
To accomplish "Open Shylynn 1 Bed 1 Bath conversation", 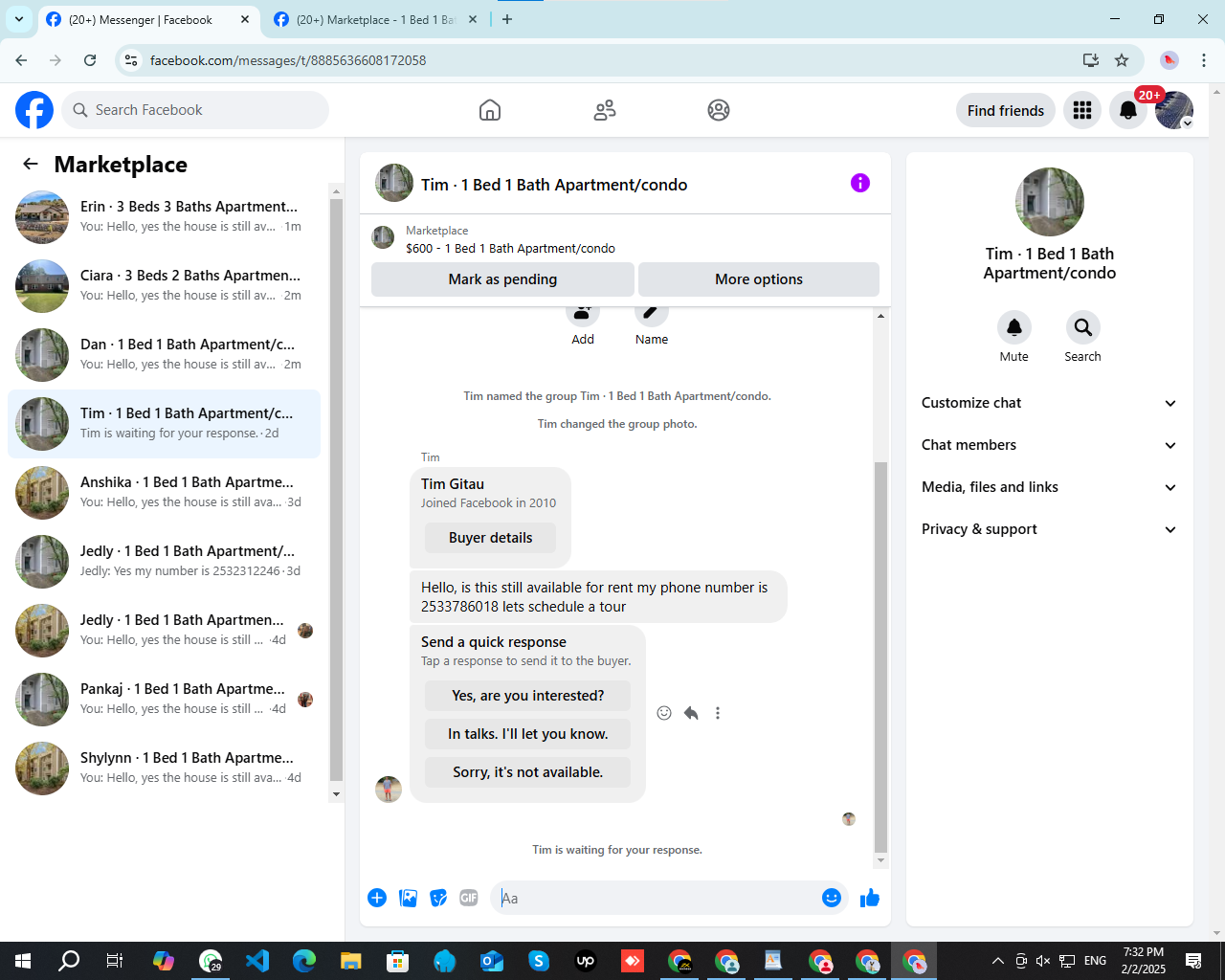I will 165,768.
